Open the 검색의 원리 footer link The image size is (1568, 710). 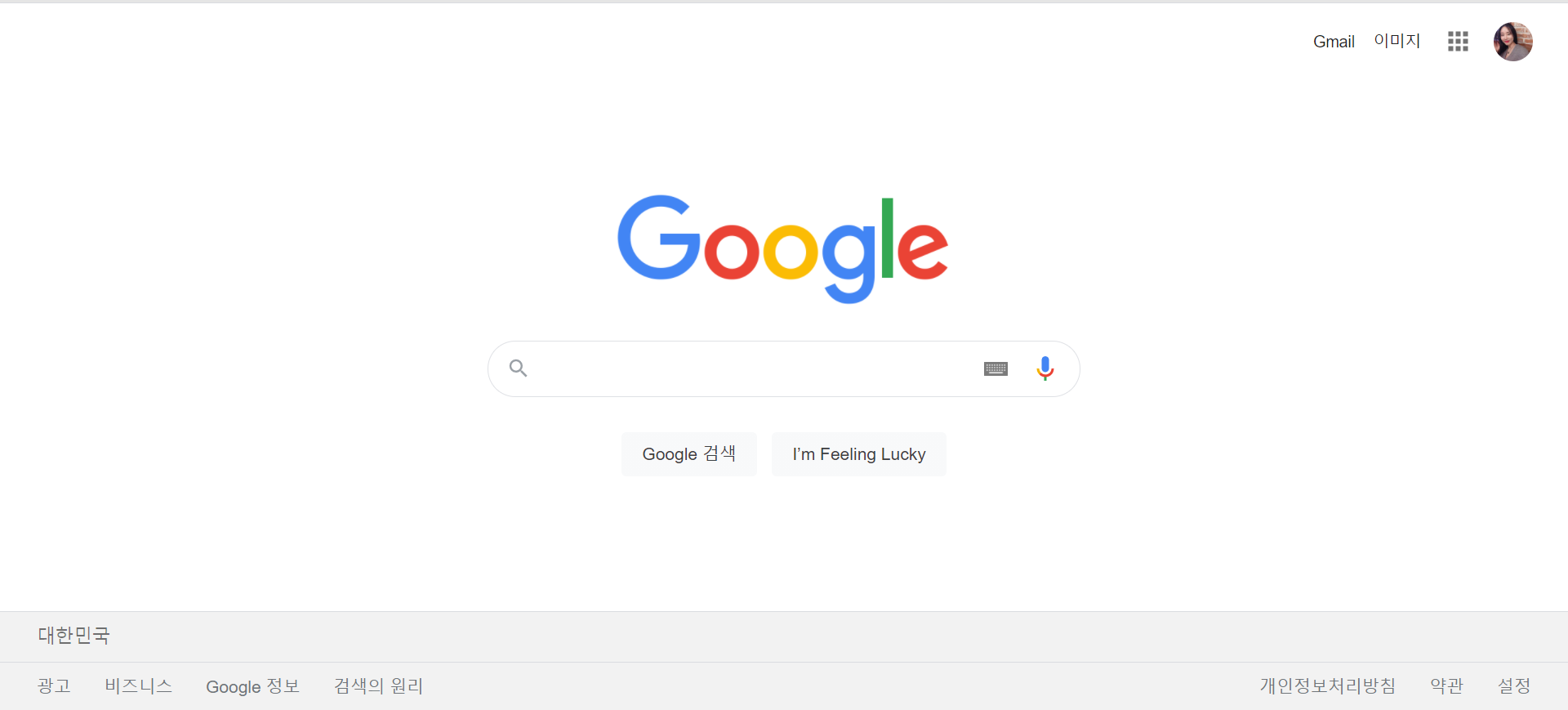click(378, 686)
